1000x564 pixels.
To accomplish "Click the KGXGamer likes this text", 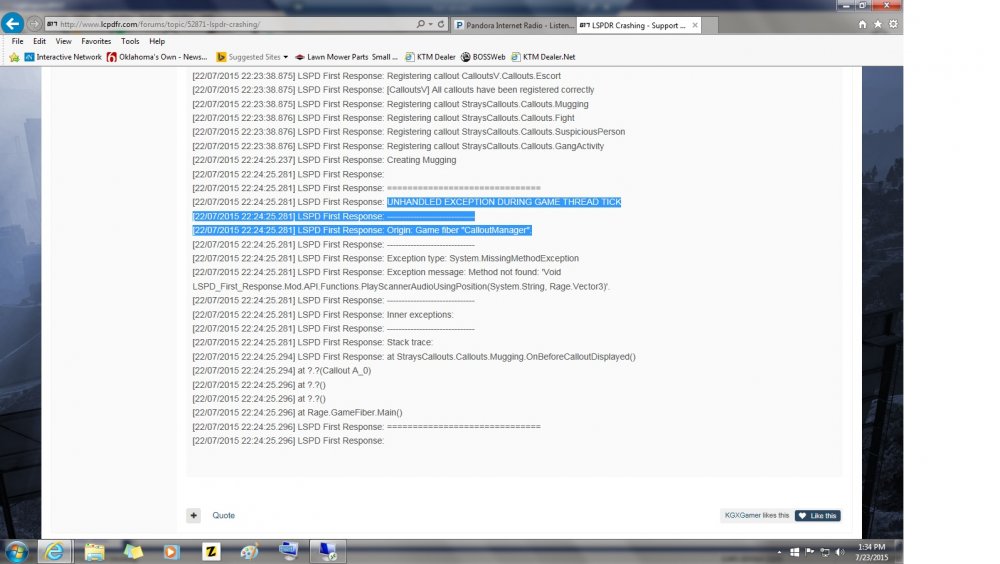I will (756, 516).
